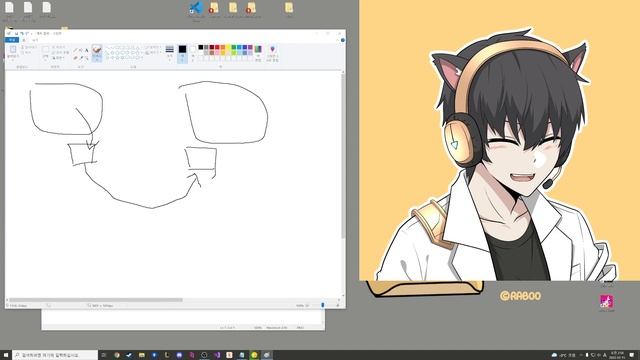Click the Windows taskbar search box
The width and height of the screenshot is (640, 360).
[55, 355]
